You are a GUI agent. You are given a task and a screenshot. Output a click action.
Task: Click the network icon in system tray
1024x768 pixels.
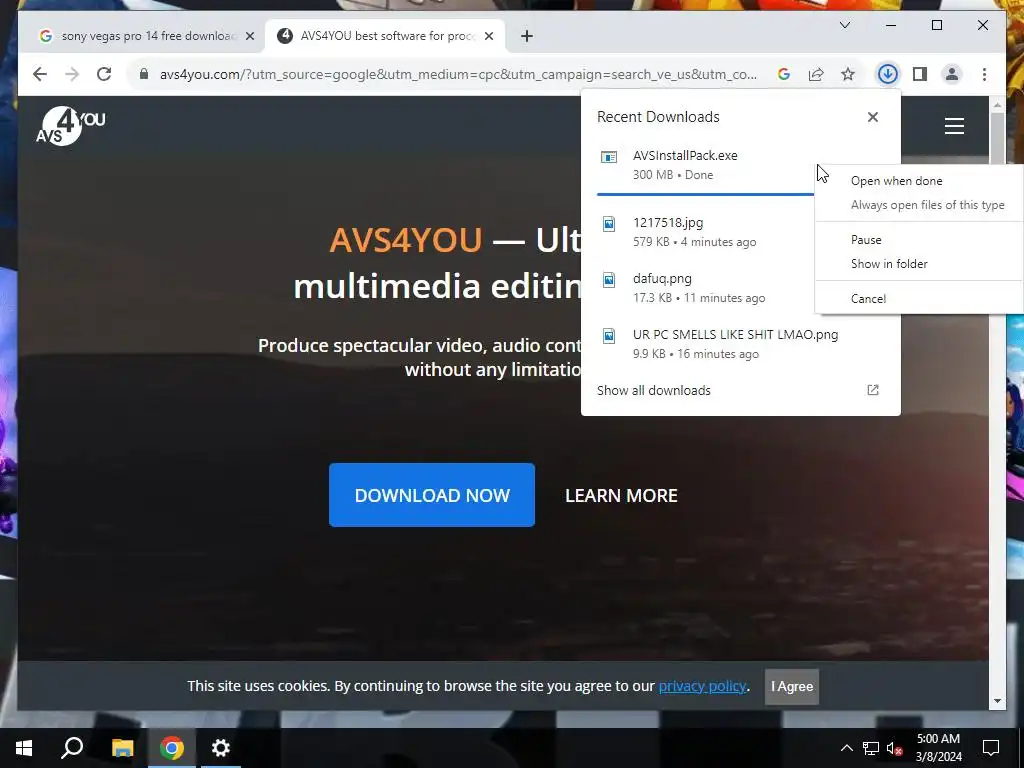871,748
